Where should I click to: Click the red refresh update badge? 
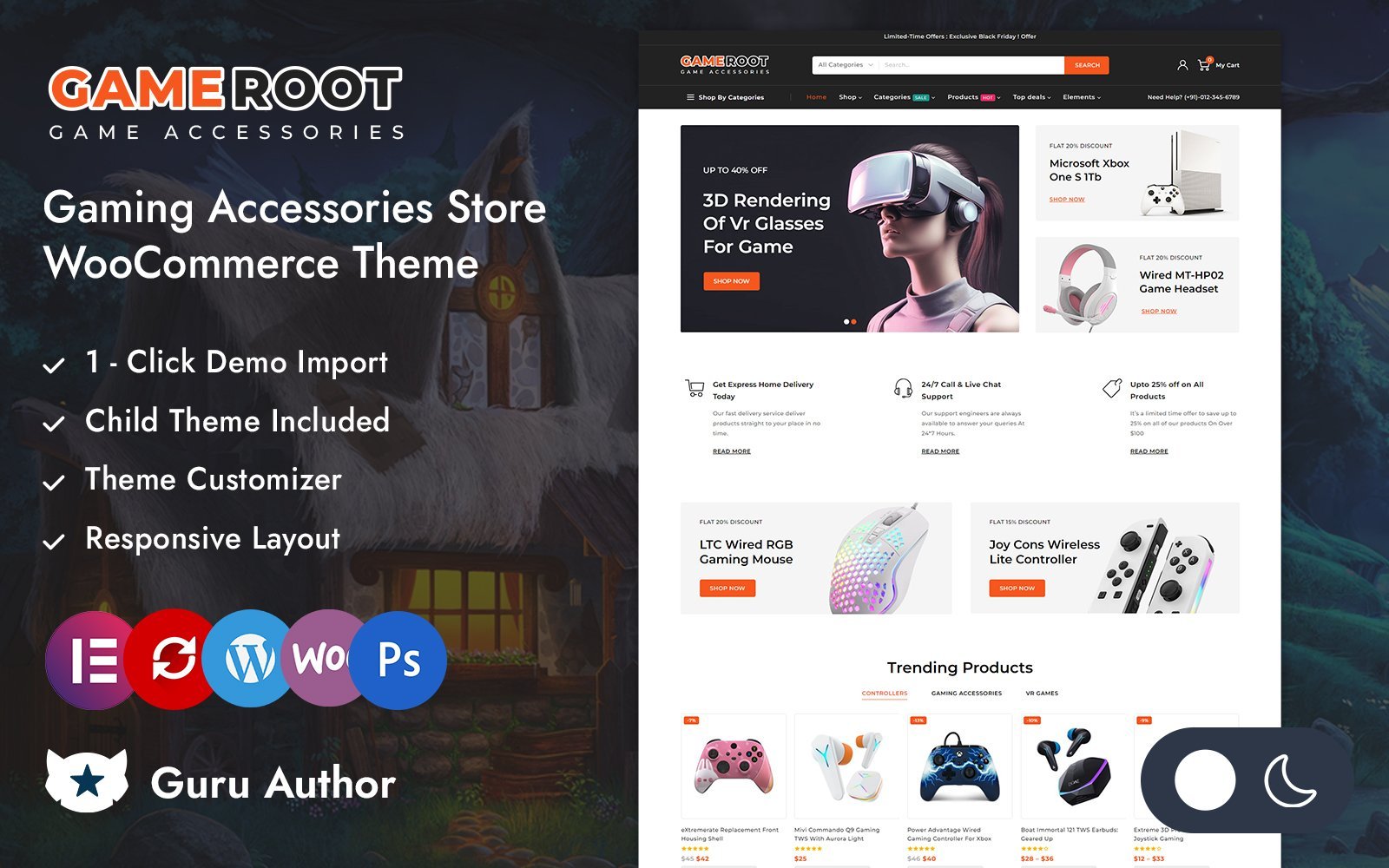(174, 658)
